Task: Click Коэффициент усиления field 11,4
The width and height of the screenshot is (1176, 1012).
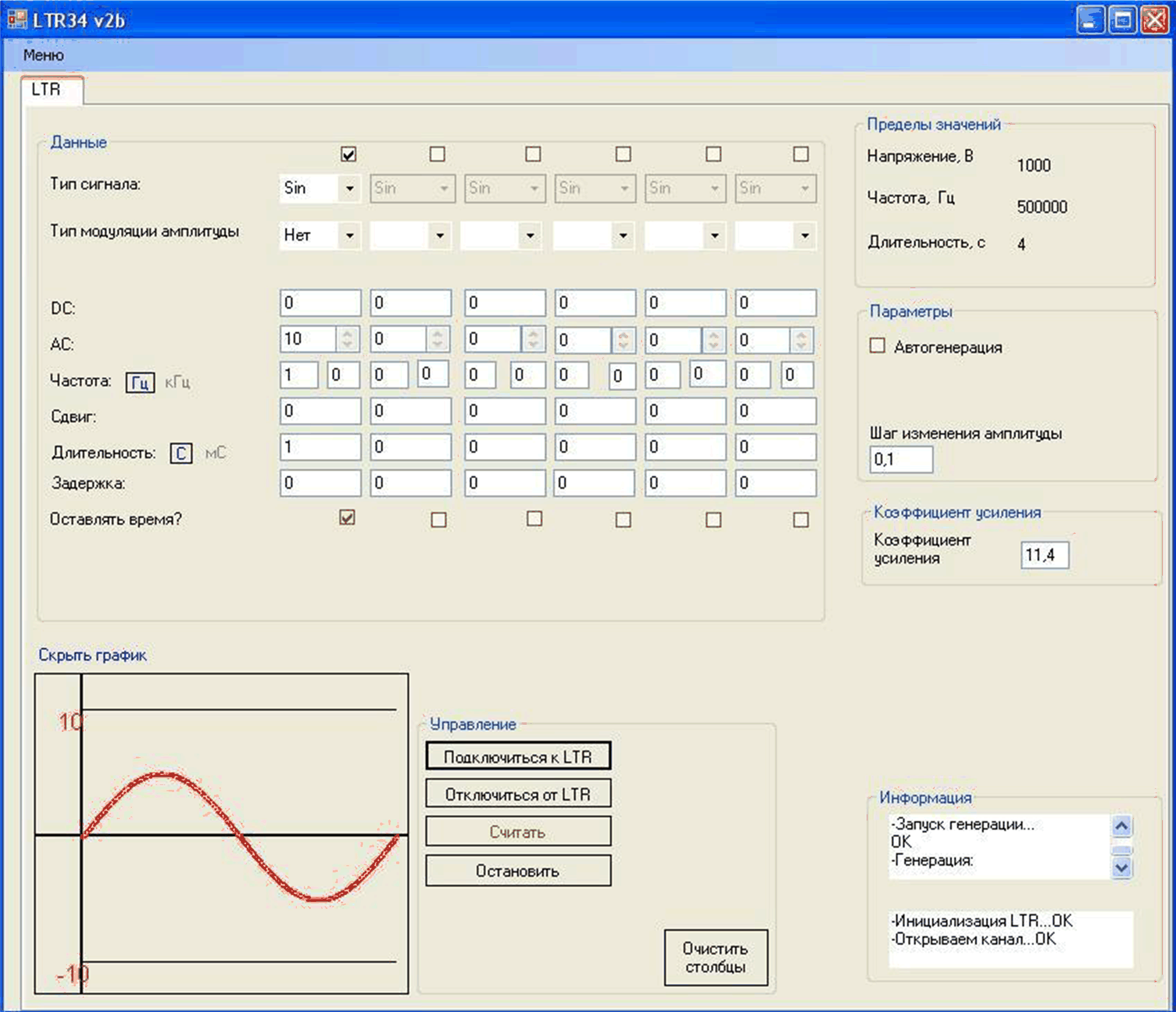Action: (1045, 554)
